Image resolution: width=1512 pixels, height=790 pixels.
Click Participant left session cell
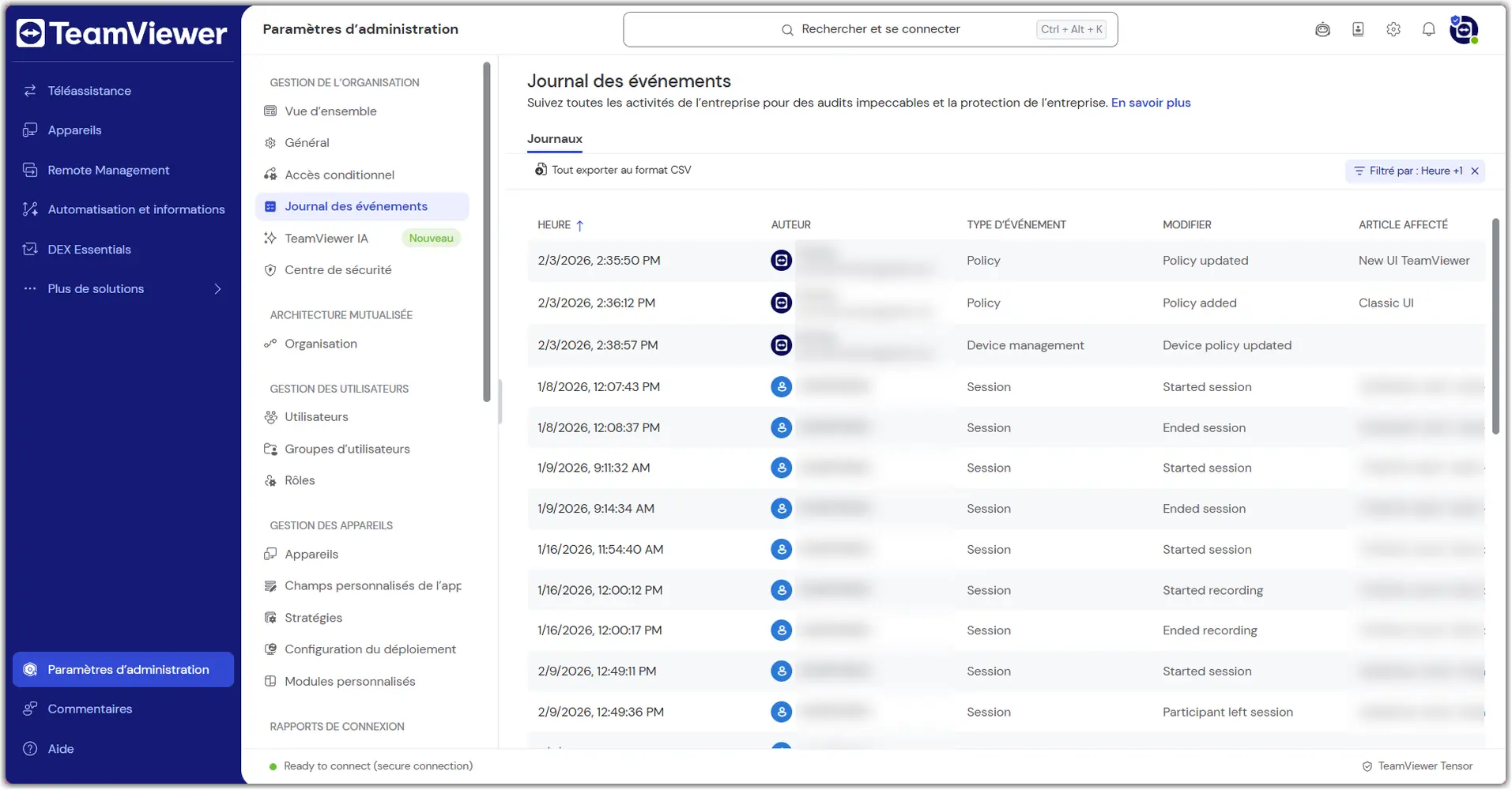pyautogui.click(x=1227, y=712)
